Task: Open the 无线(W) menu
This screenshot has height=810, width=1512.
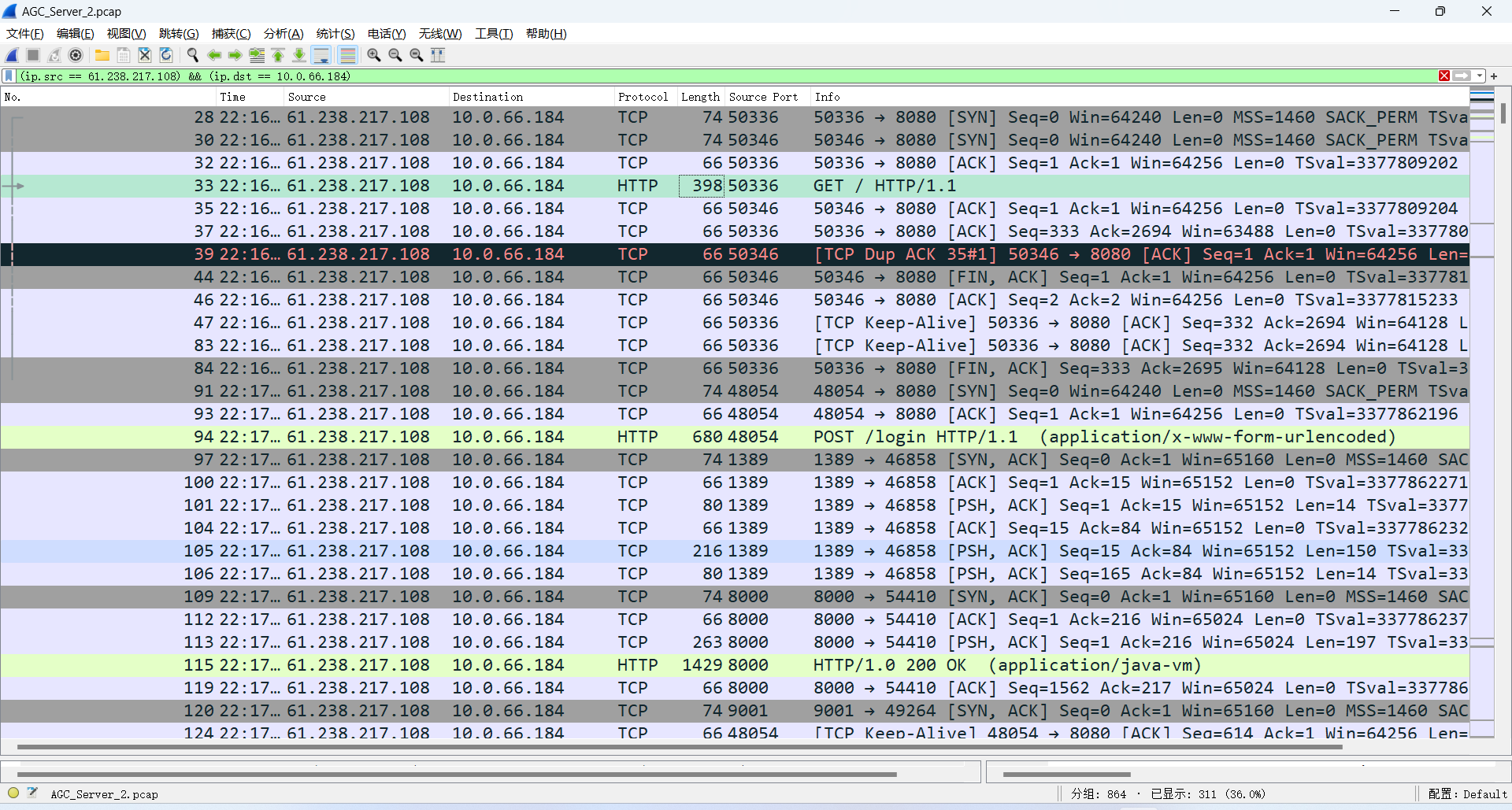Action: (440, 34)
